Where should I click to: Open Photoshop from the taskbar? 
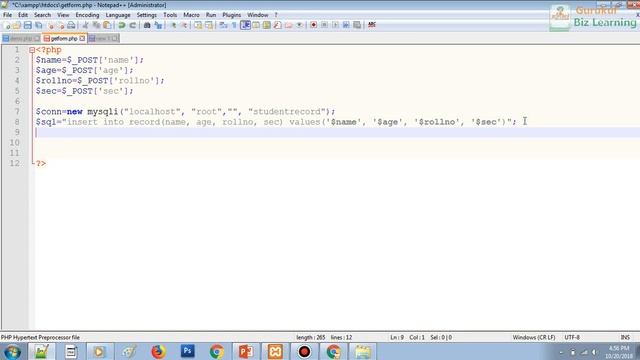(188, 351)
